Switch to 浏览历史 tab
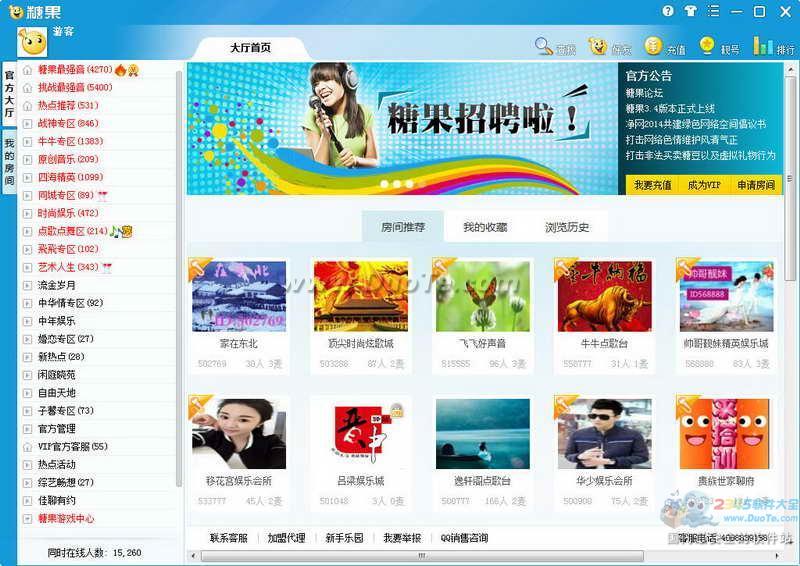Screen dimensions: 800x566 (567, 227)
